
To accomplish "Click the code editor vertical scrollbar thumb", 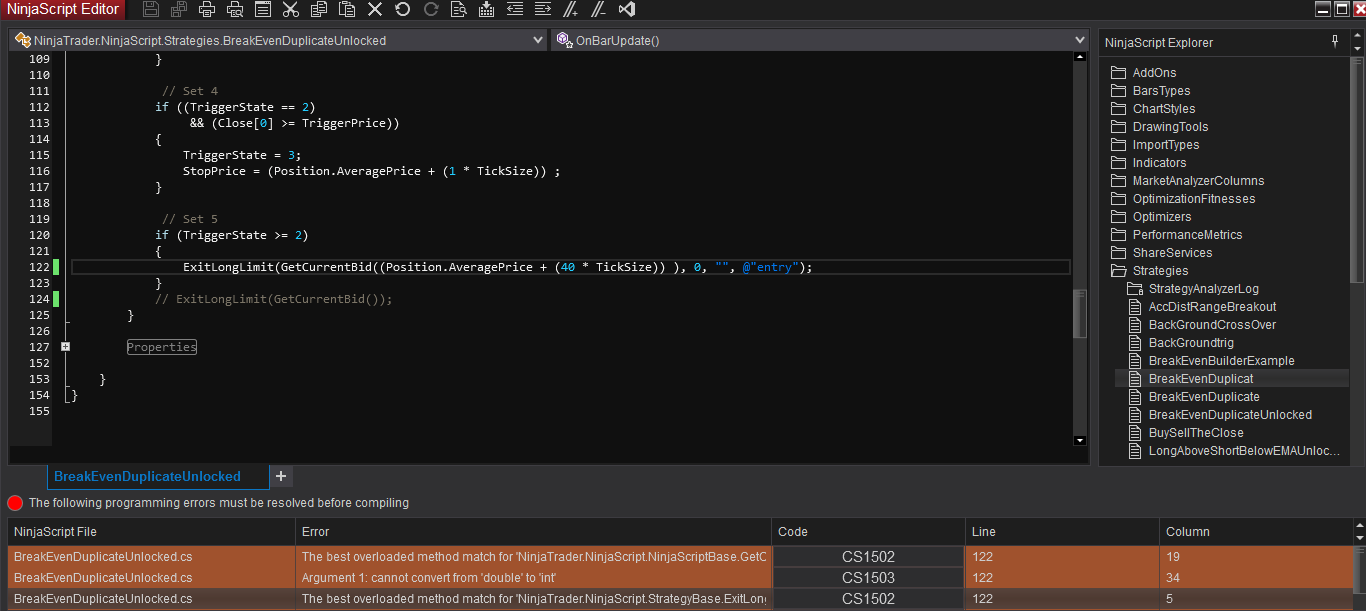I will (x=1079, y=315).
